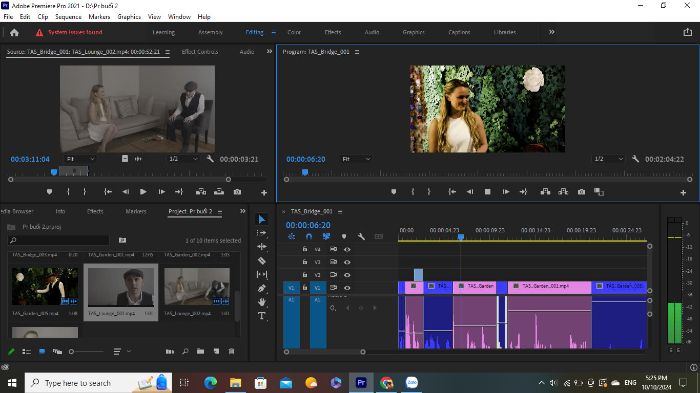Viewport: 700px width, 393px height.
Task: Select the Slip tool
Action: click(x=262, y=274)
